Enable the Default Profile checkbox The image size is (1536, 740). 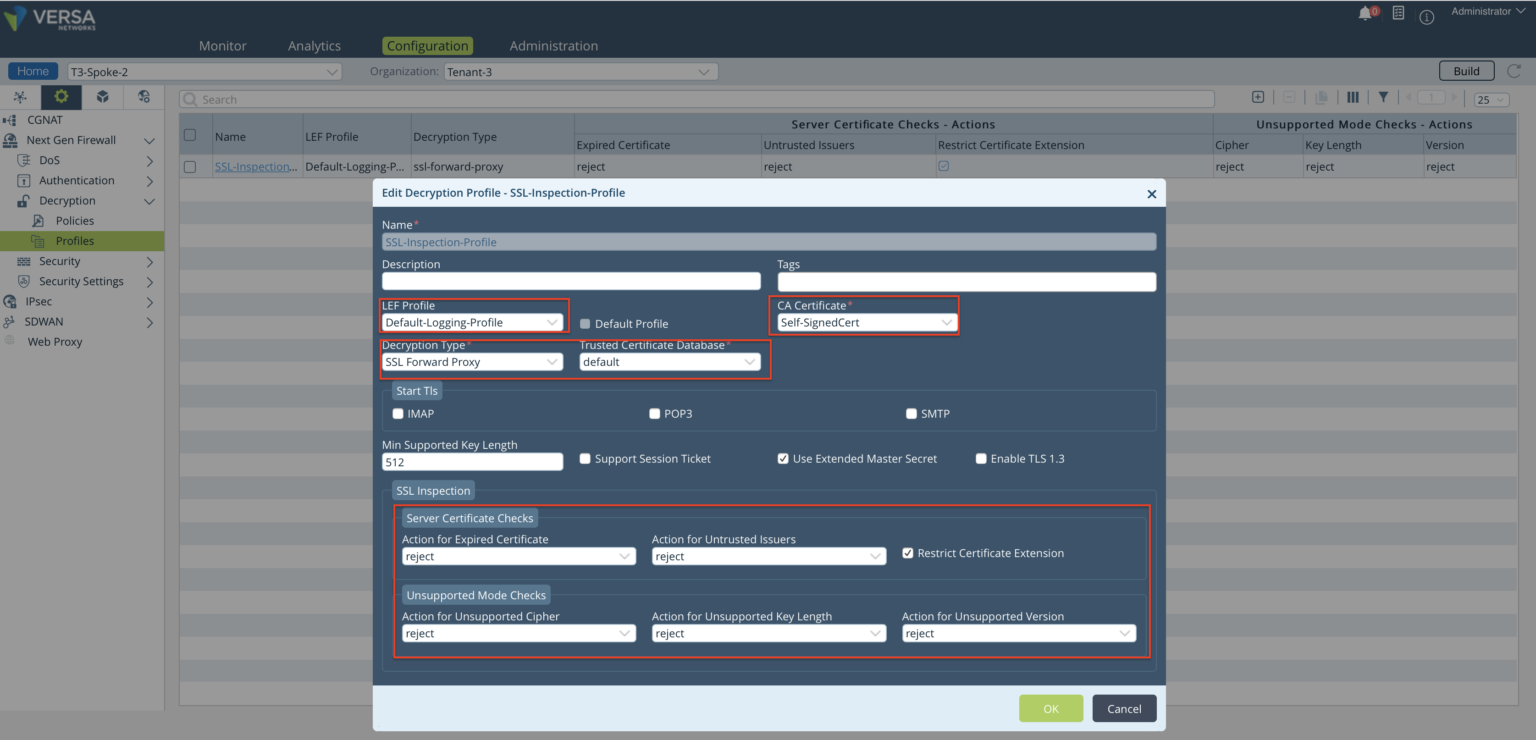pyautogui.click(x=585, y=323)
